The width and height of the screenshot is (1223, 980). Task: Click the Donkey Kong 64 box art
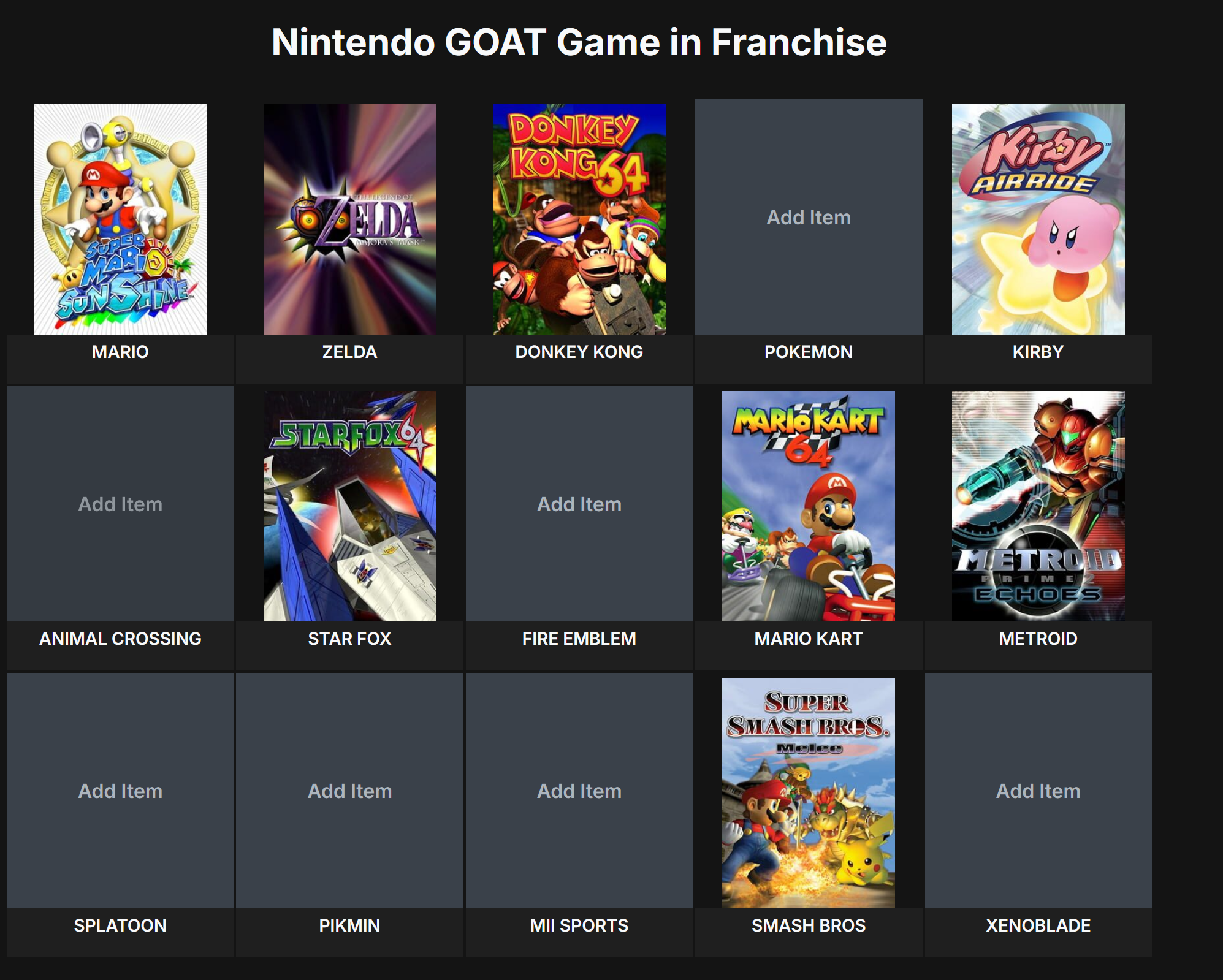click(579, 219)
